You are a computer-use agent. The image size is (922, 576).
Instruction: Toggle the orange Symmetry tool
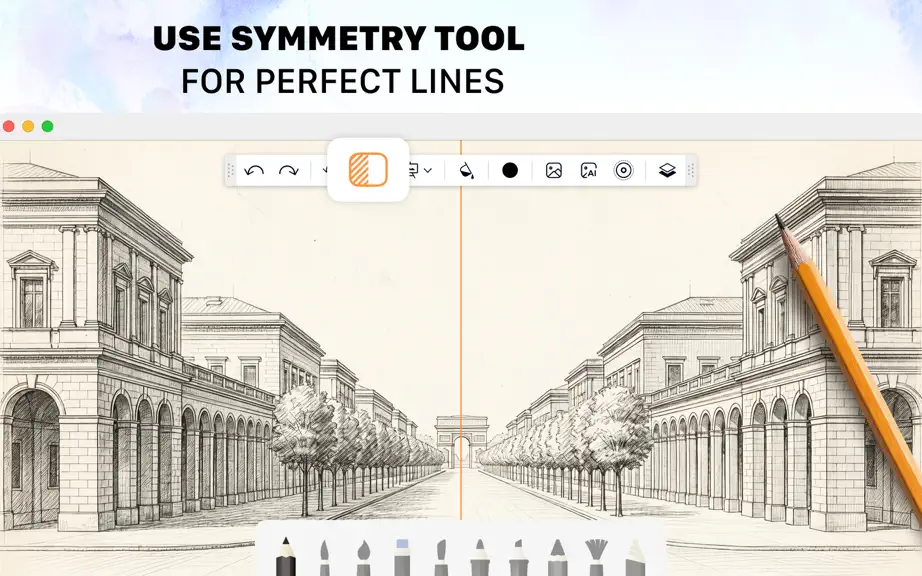(x=368, y=170)
